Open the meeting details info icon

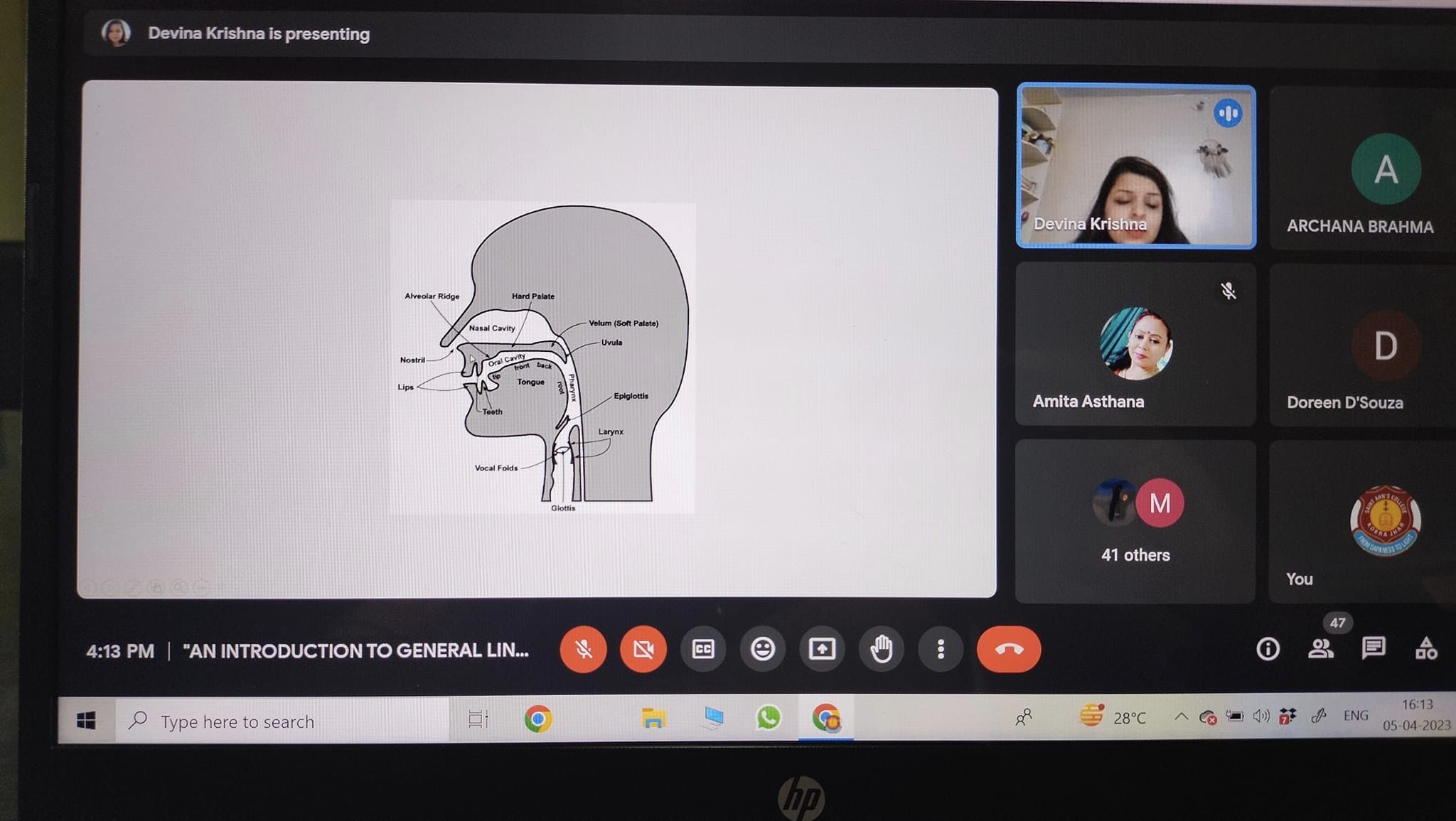[1268, 649]
